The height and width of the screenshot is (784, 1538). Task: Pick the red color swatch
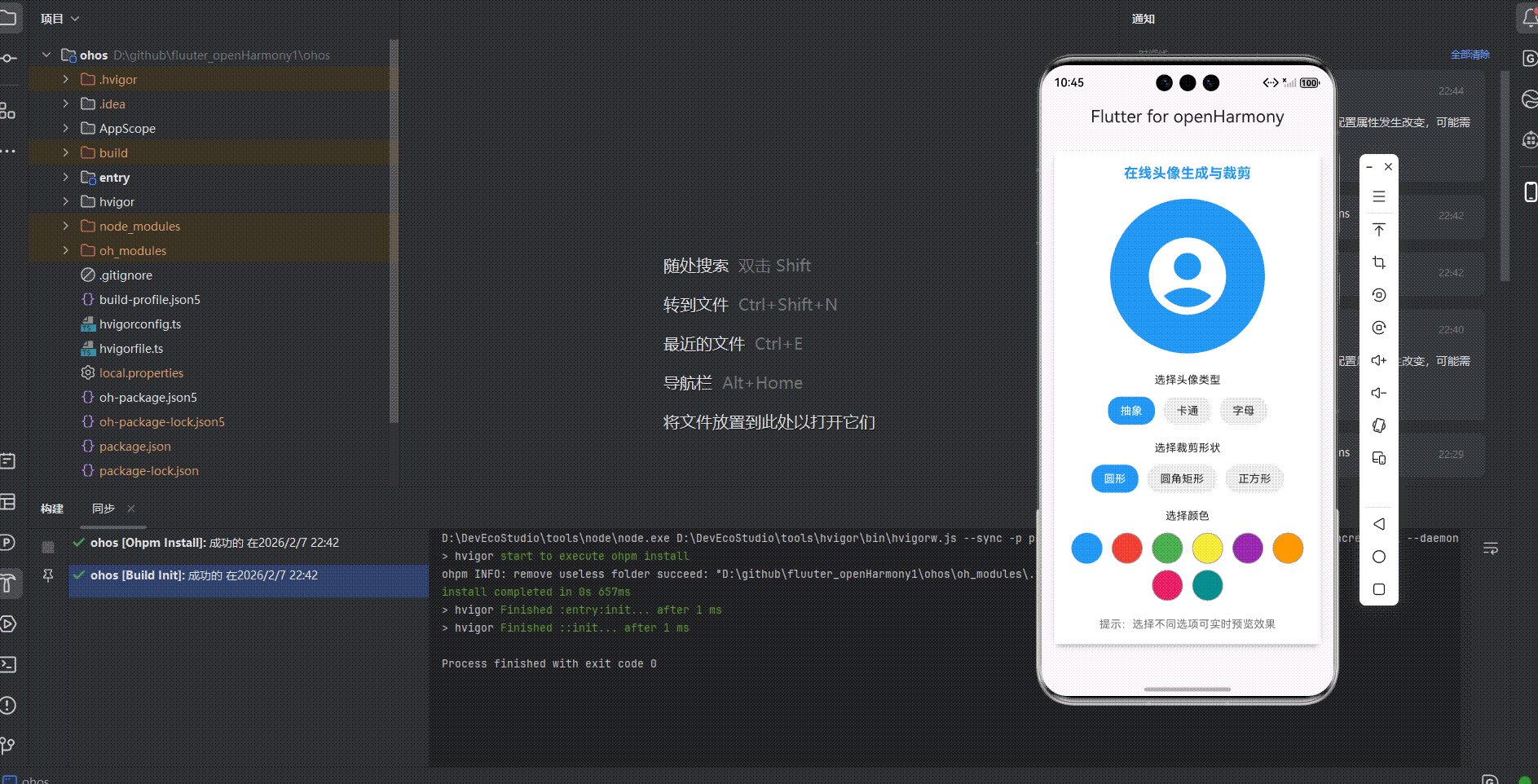pyautogui.click(x=1127, y=548)
